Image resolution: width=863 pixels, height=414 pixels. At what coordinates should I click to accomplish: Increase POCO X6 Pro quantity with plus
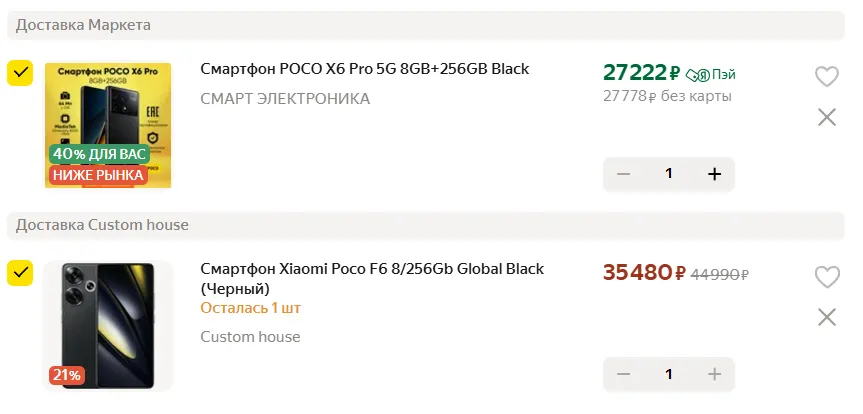pos(714,174)
